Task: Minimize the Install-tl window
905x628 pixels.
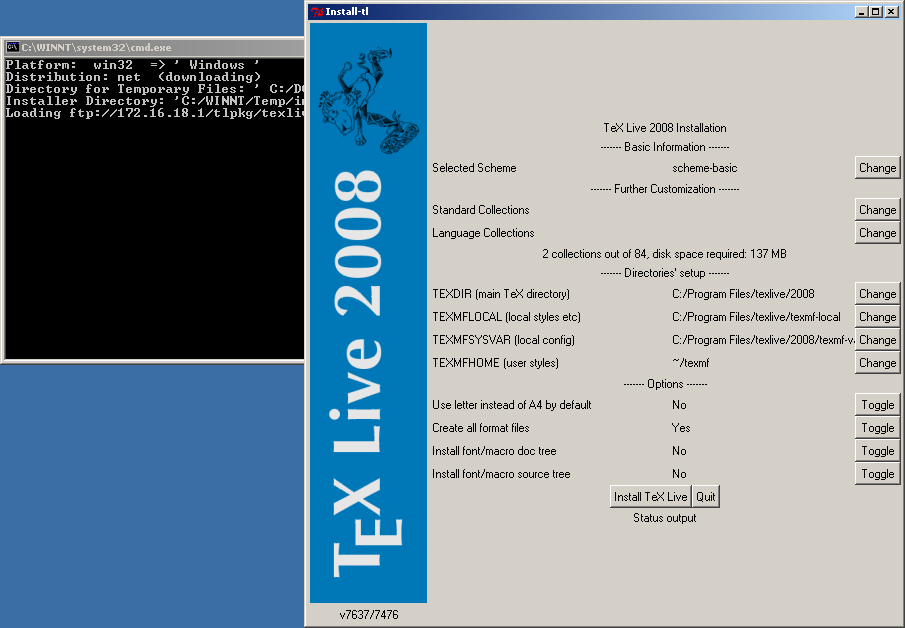Action: tap(860, 12)
